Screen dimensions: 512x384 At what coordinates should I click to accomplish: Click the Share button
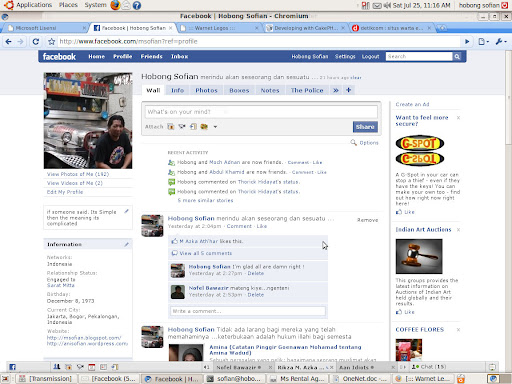(365, 127)
